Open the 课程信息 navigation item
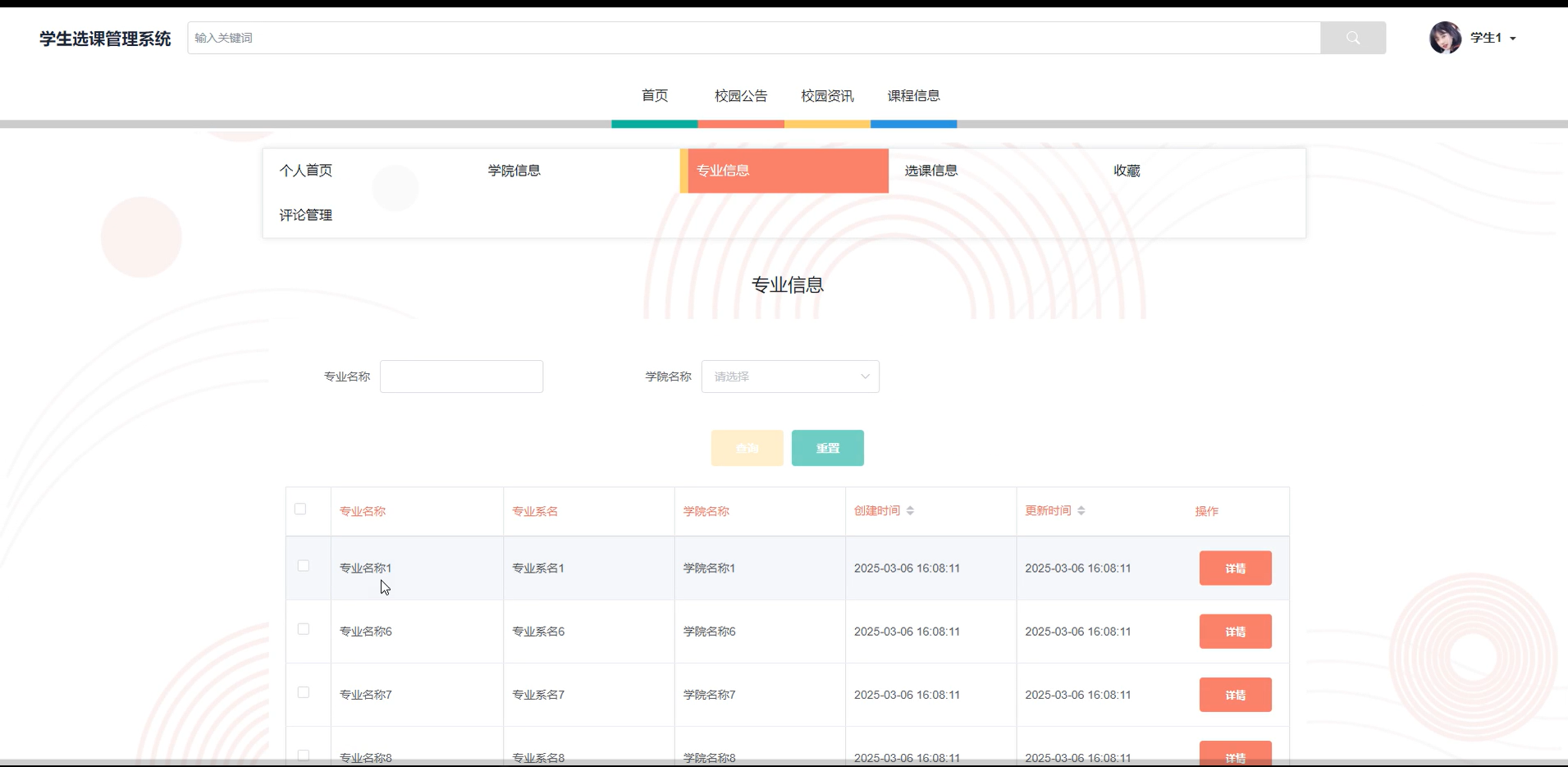The width and height of the screenshot is (1568, 767). tap(913, 96)
